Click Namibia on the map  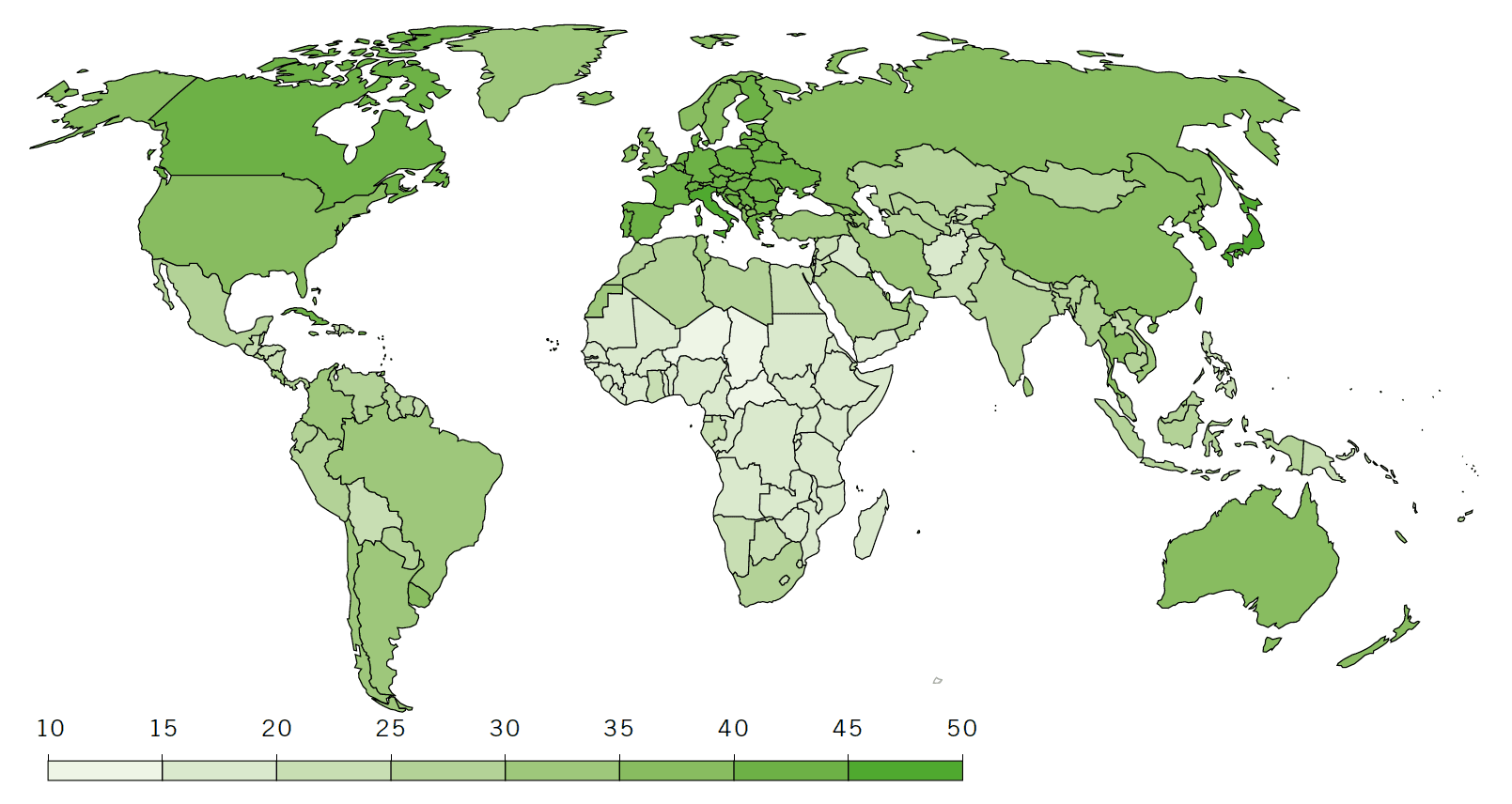click(736, 545)
